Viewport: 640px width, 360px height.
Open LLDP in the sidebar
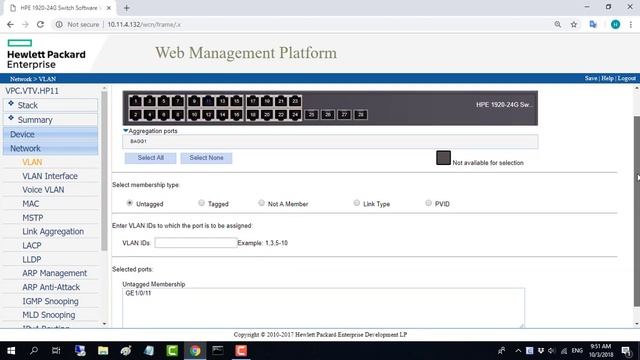(31, 259)
